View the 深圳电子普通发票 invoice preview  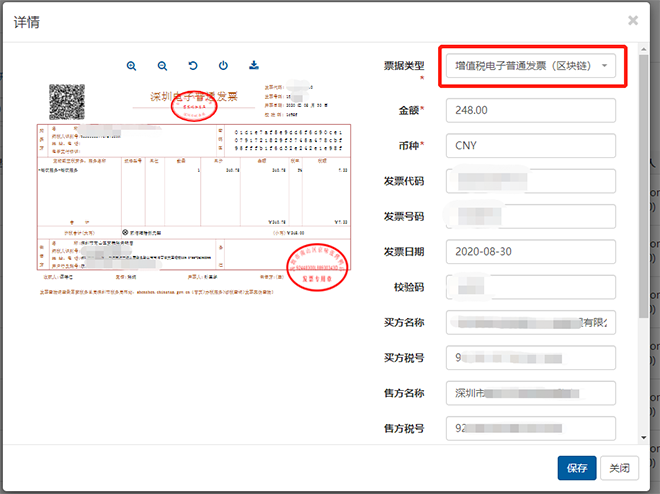[194, 189]
